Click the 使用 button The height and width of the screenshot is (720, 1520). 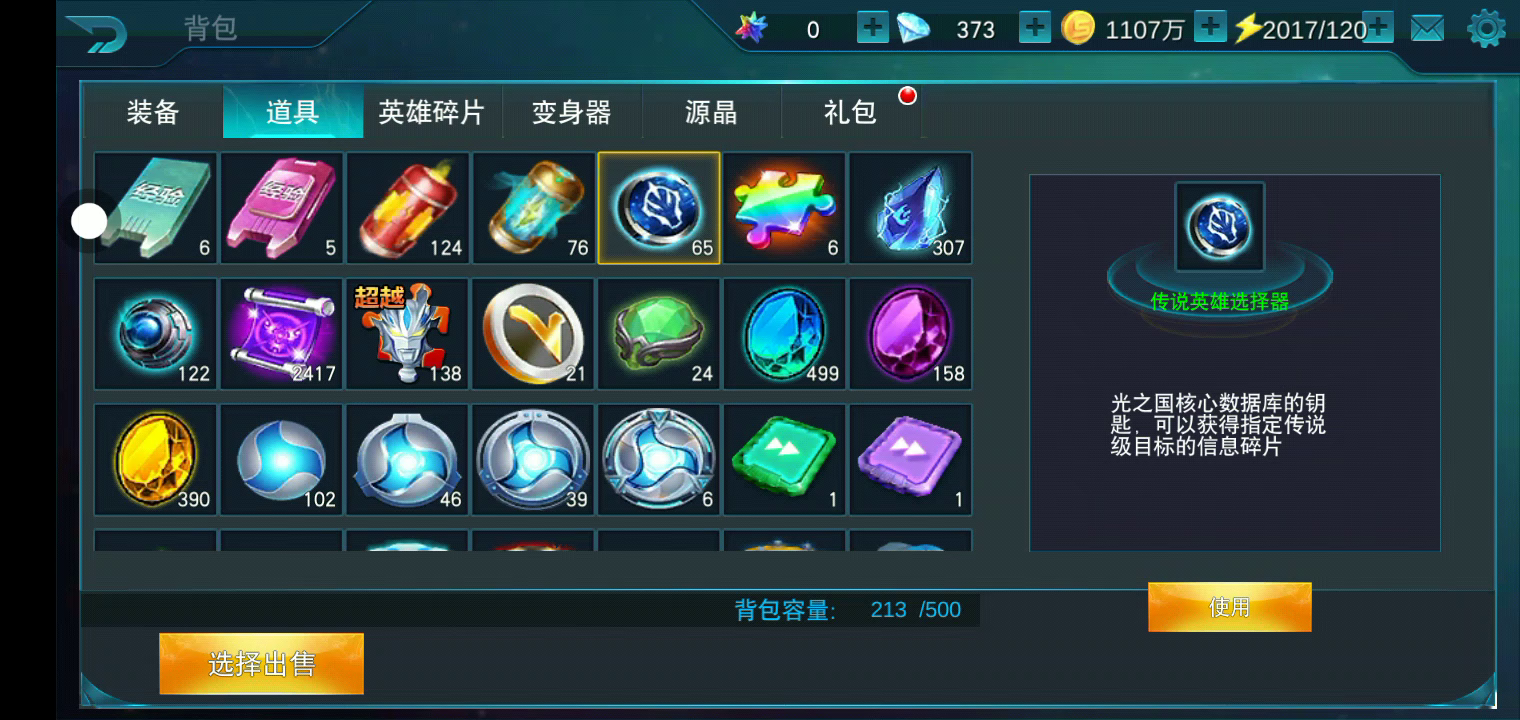coord(1229,607)
